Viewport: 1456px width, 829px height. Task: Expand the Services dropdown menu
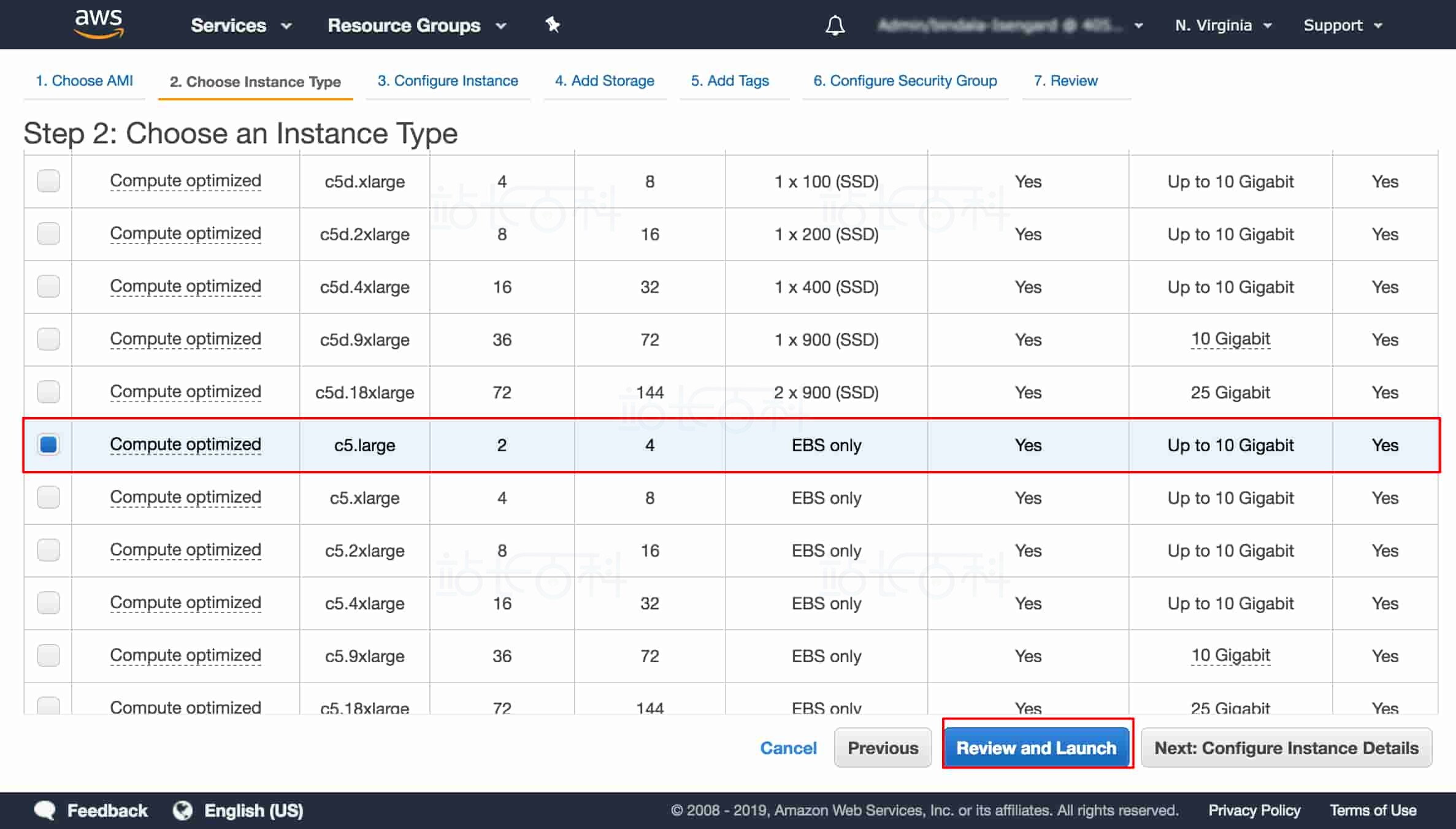tap(240, 25)
